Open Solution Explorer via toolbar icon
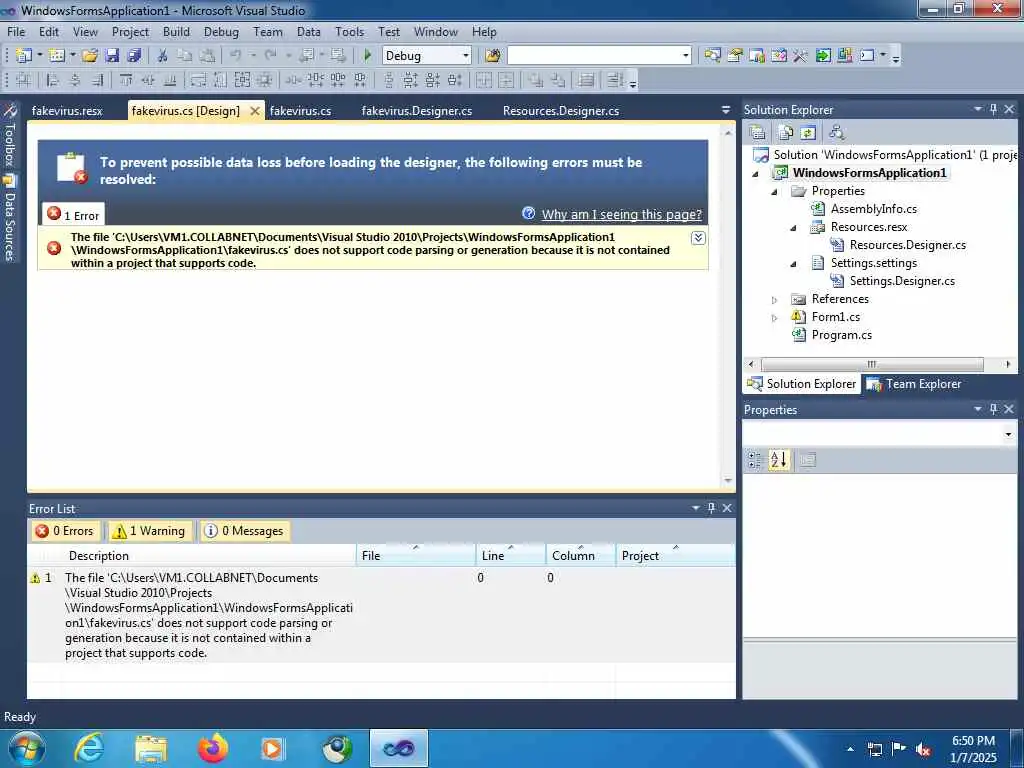The image size is (1024, 768). pos(712,56)
